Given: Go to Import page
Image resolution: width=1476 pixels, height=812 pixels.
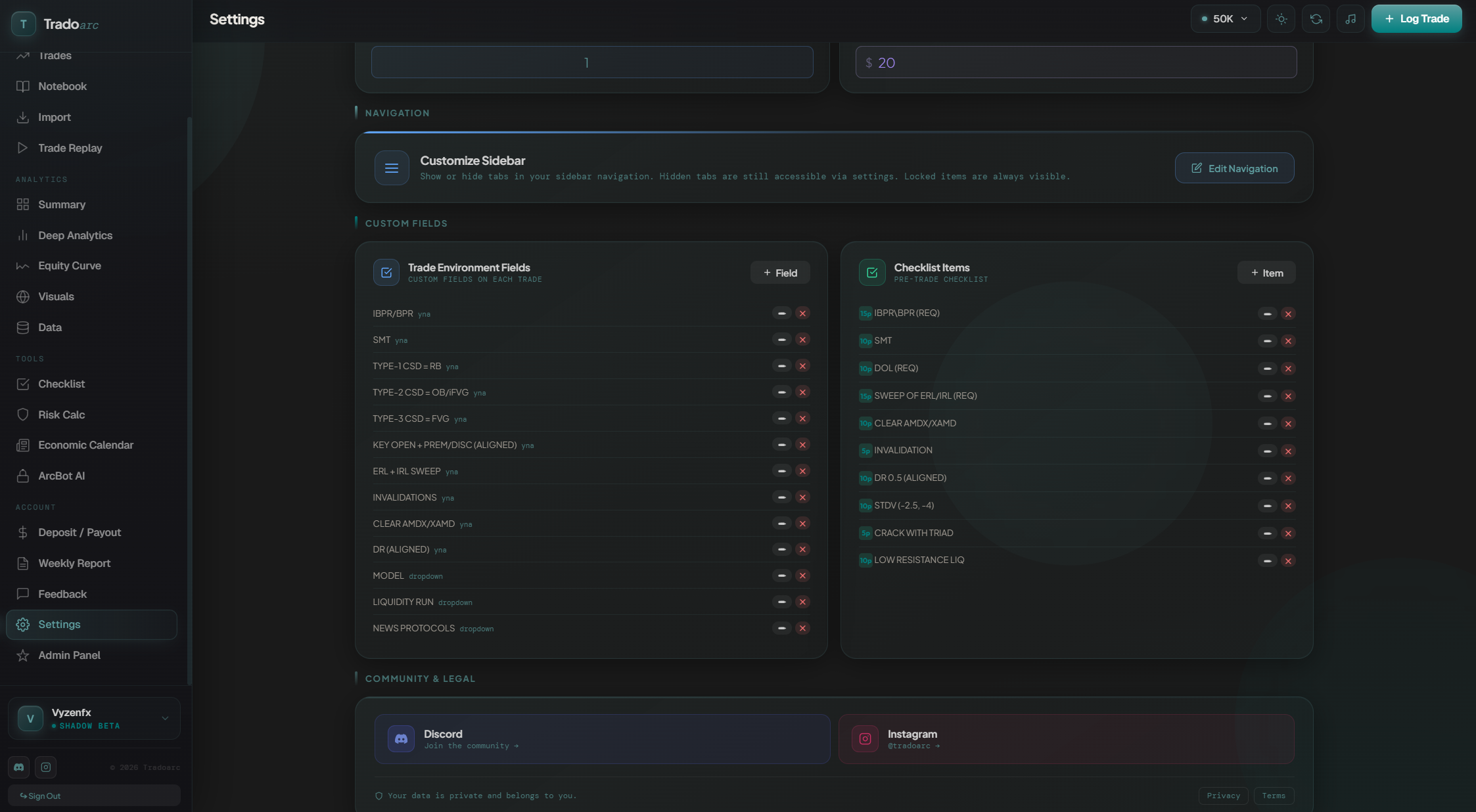Looking at the screenshot, I should (x=91, y=117).
